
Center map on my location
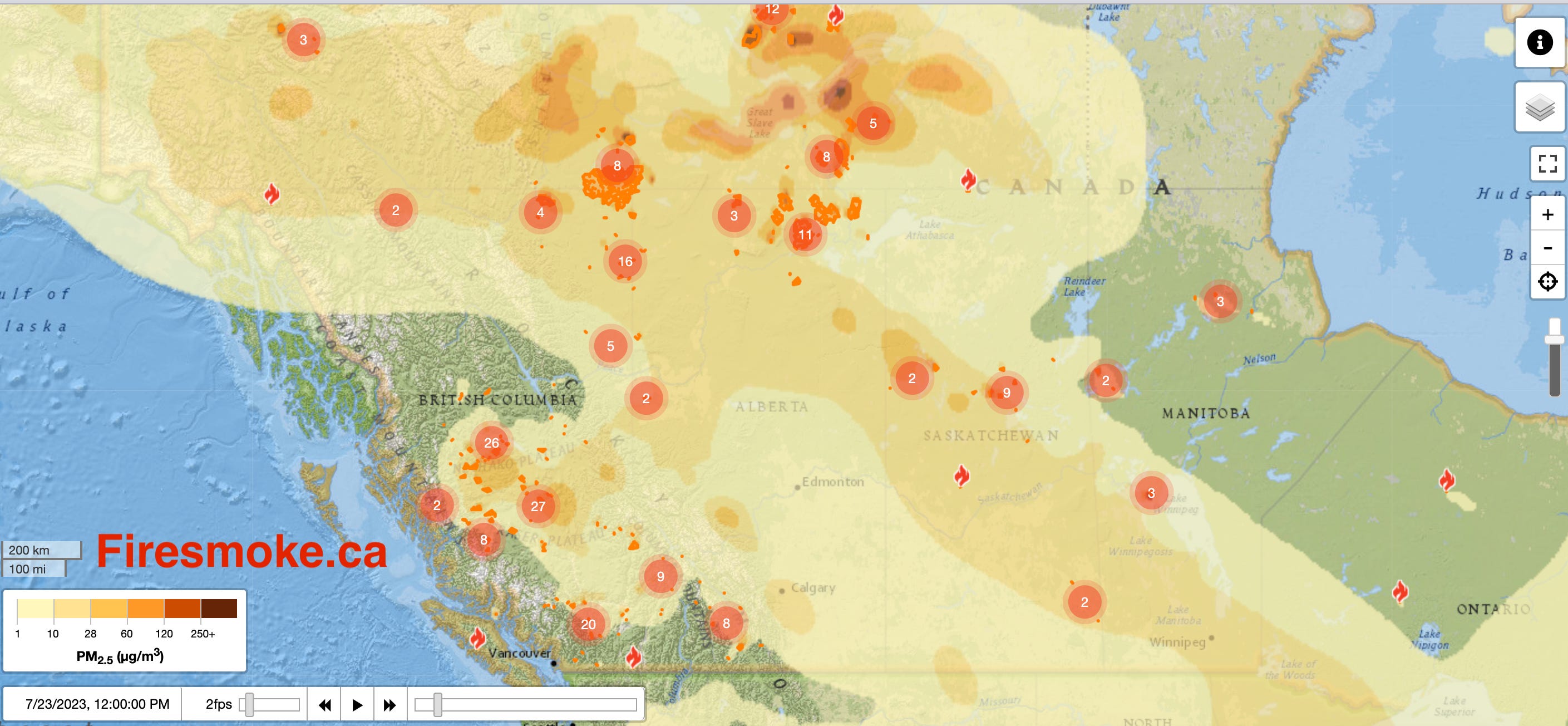(1547, 281)
